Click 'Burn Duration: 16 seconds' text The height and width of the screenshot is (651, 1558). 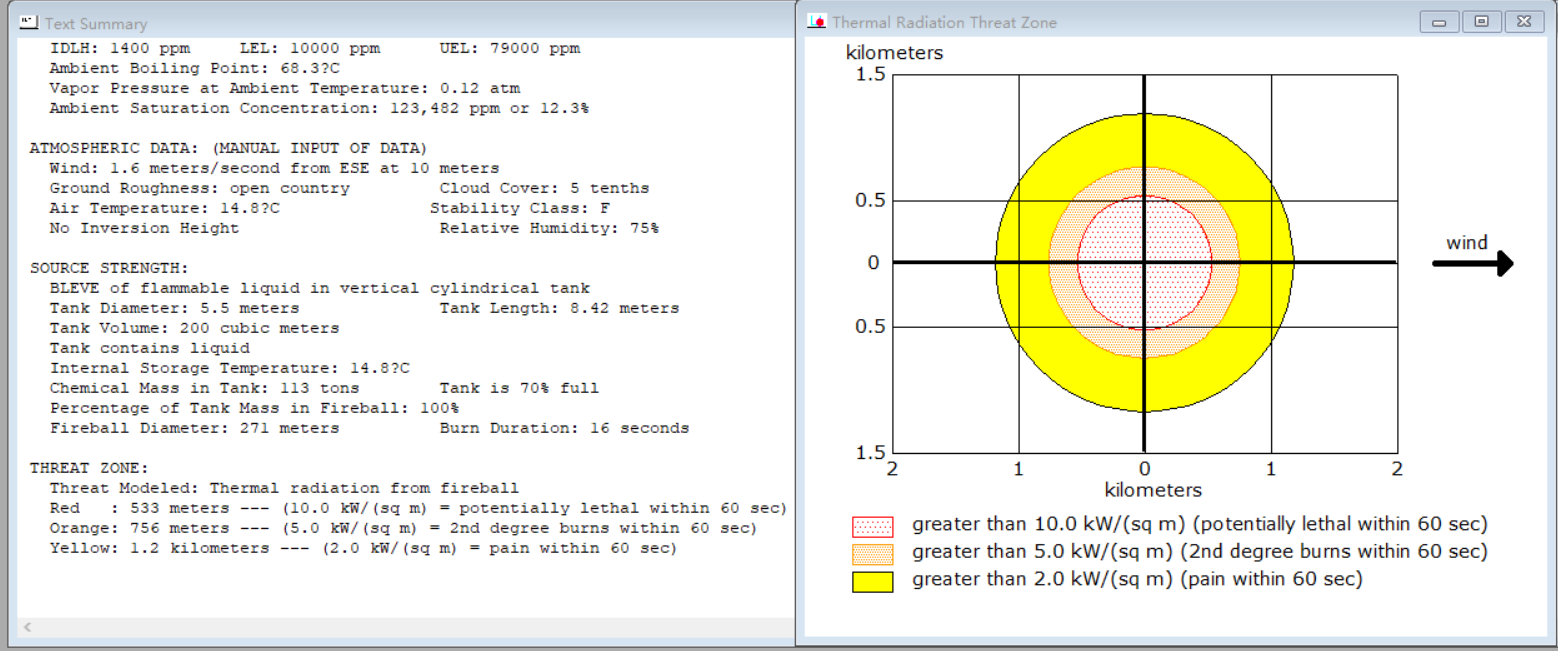pos(565,428)
